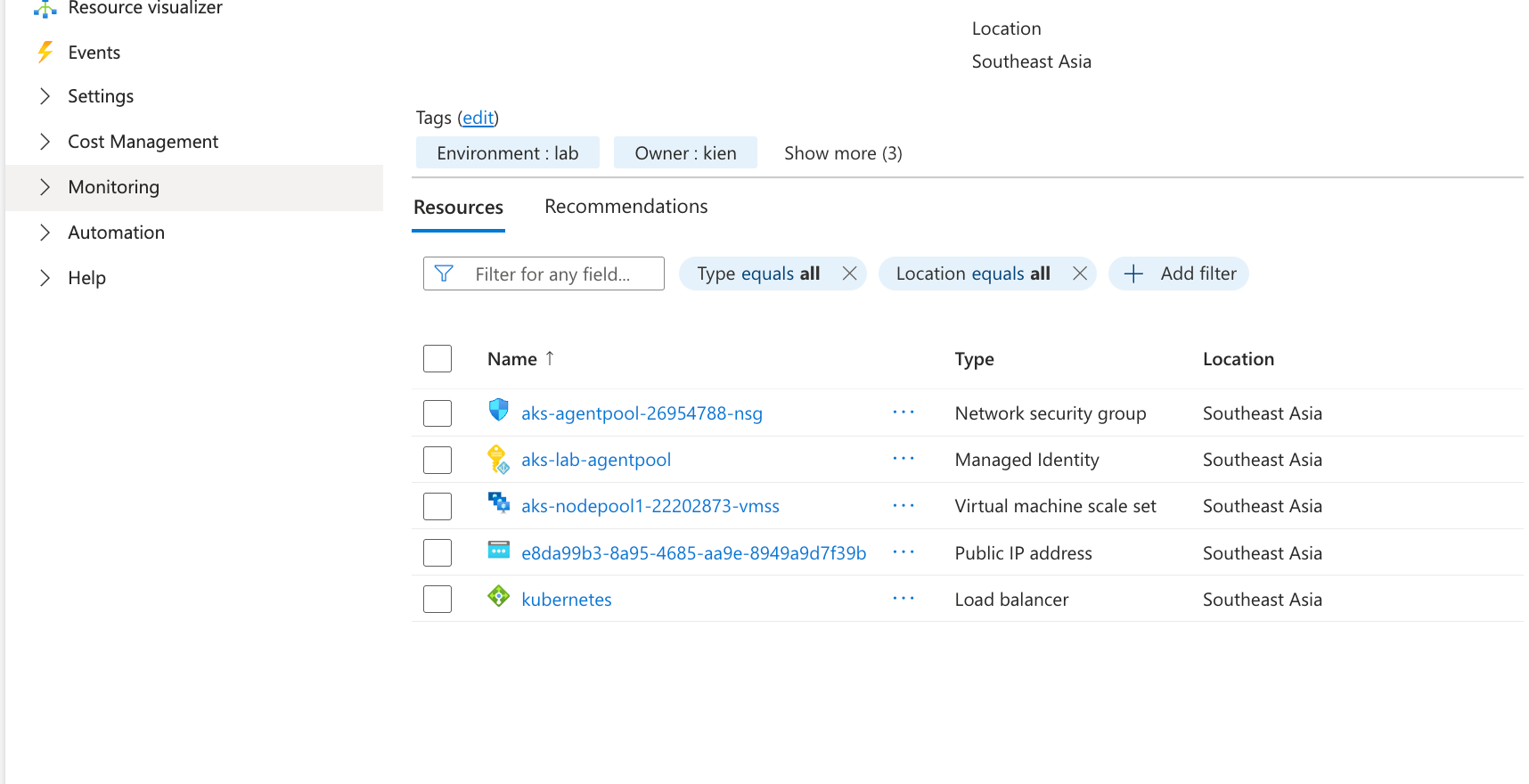Click the public IP address icon
This screenshot has height=784, width=1529.
tap(499, 551)
